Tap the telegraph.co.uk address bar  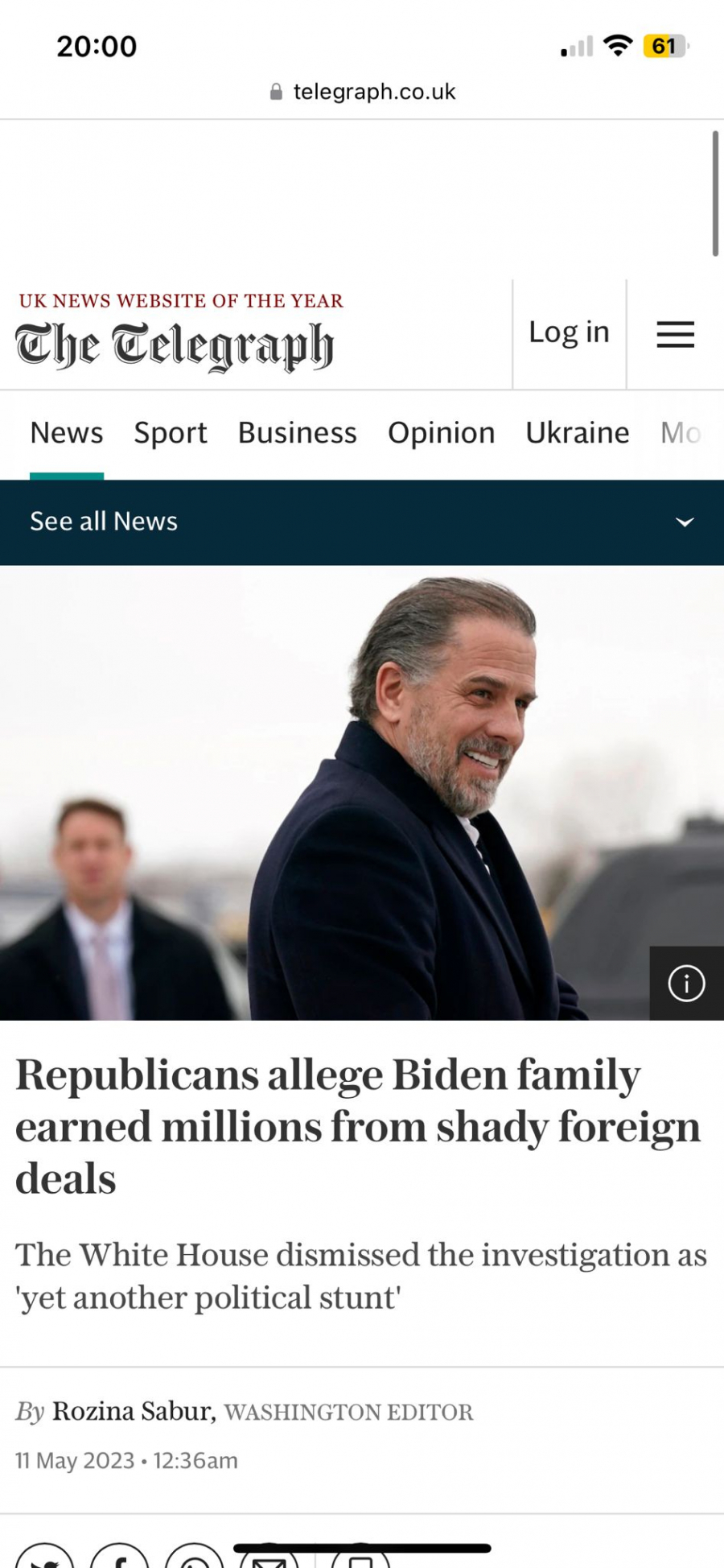374,93
